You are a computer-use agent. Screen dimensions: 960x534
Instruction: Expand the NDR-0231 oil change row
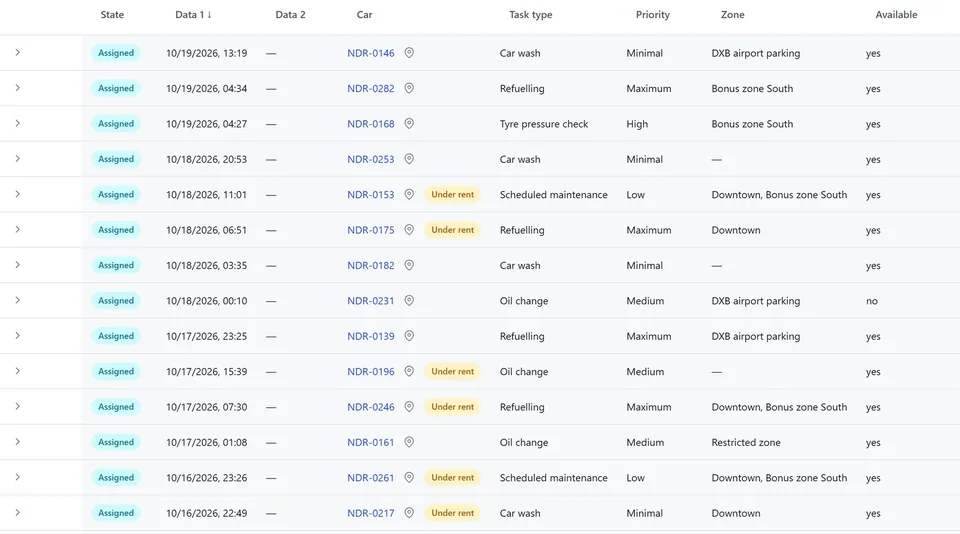(18, 301)
